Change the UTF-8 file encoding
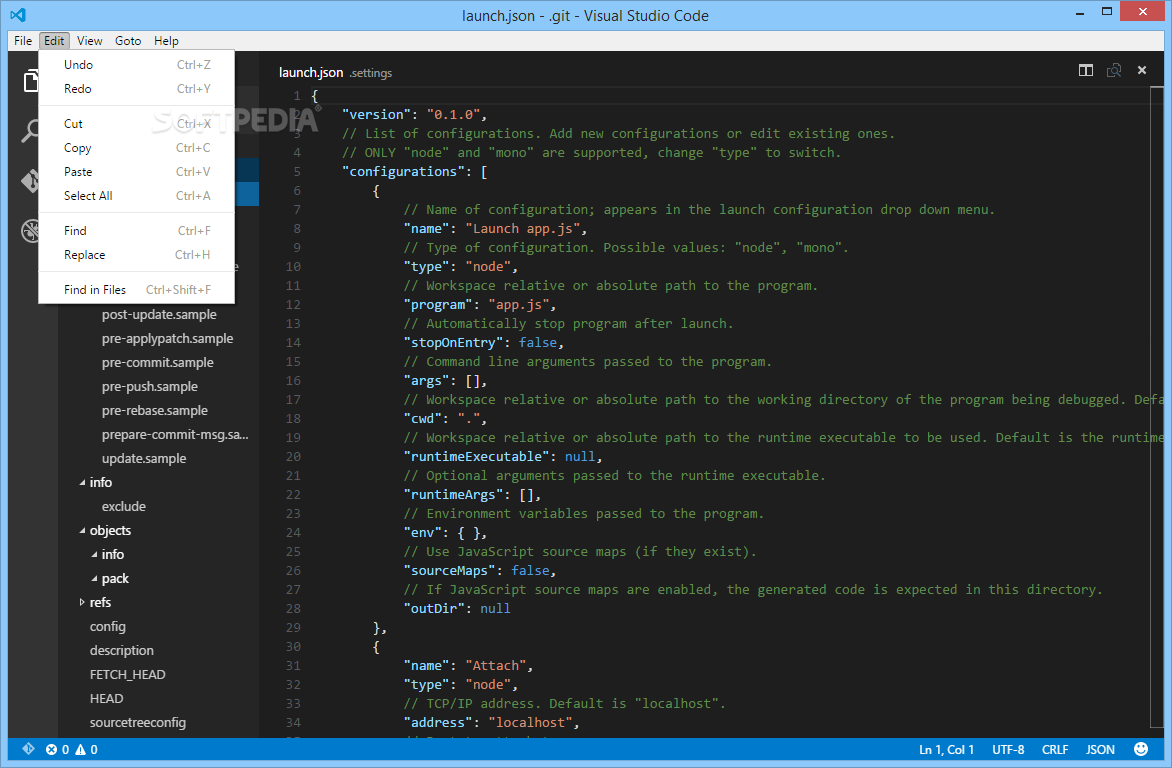Image resolution: width=1172 pixels, height=768 pixels. tap(1008, 749)
